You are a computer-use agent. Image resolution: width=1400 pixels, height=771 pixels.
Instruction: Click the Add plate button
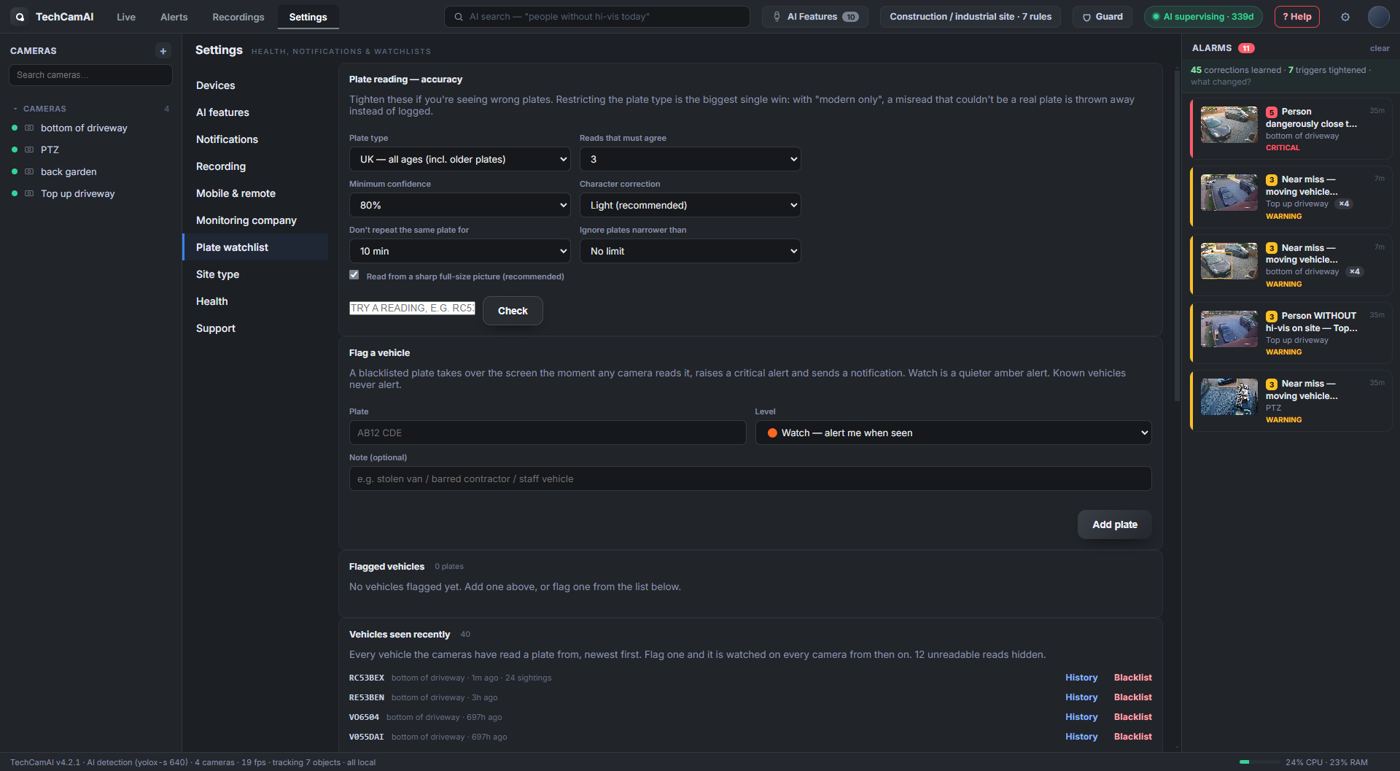[x=1114, y=525]
